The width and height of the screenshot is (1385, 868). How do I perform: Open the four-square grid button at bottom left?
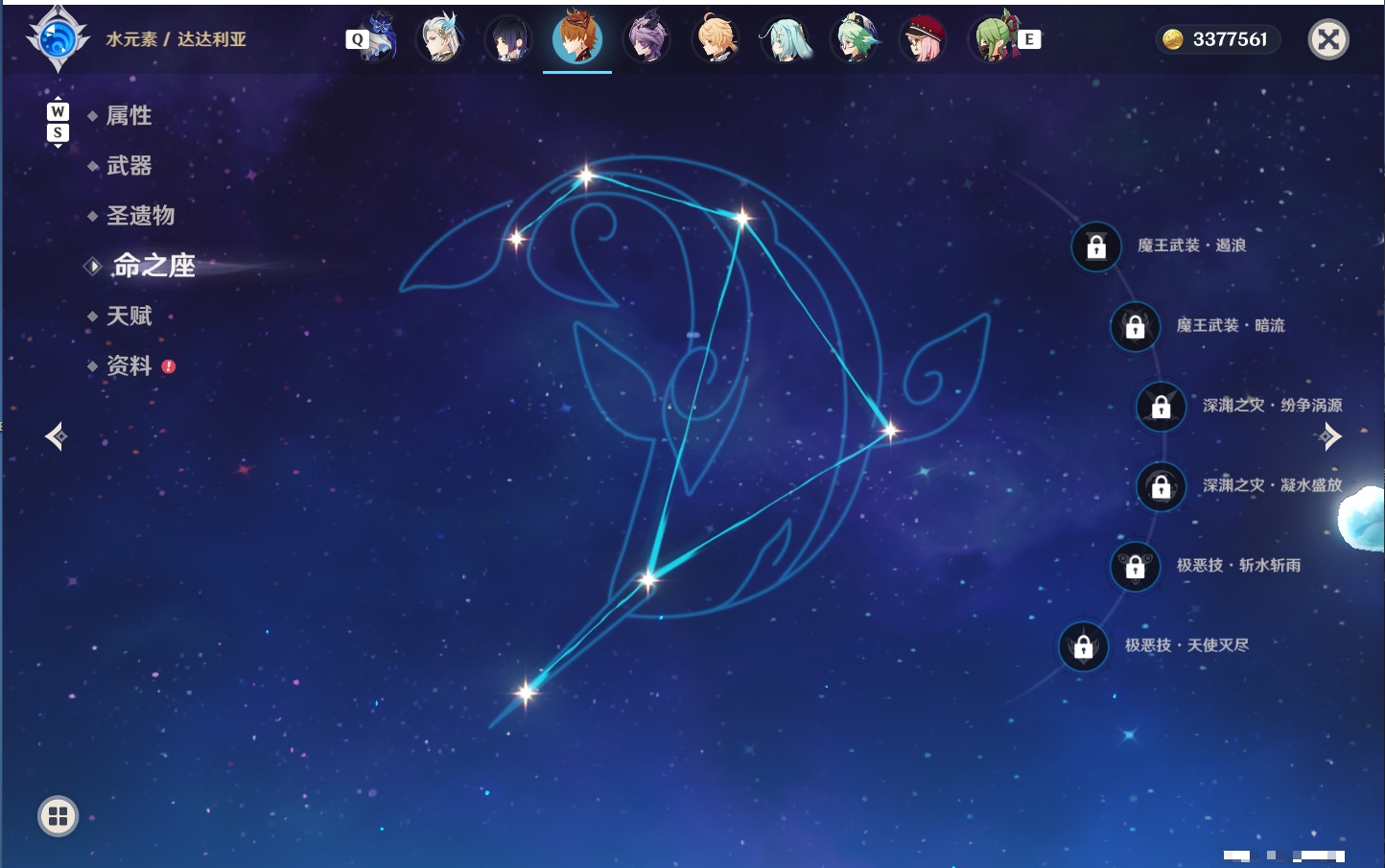[58, 816]
